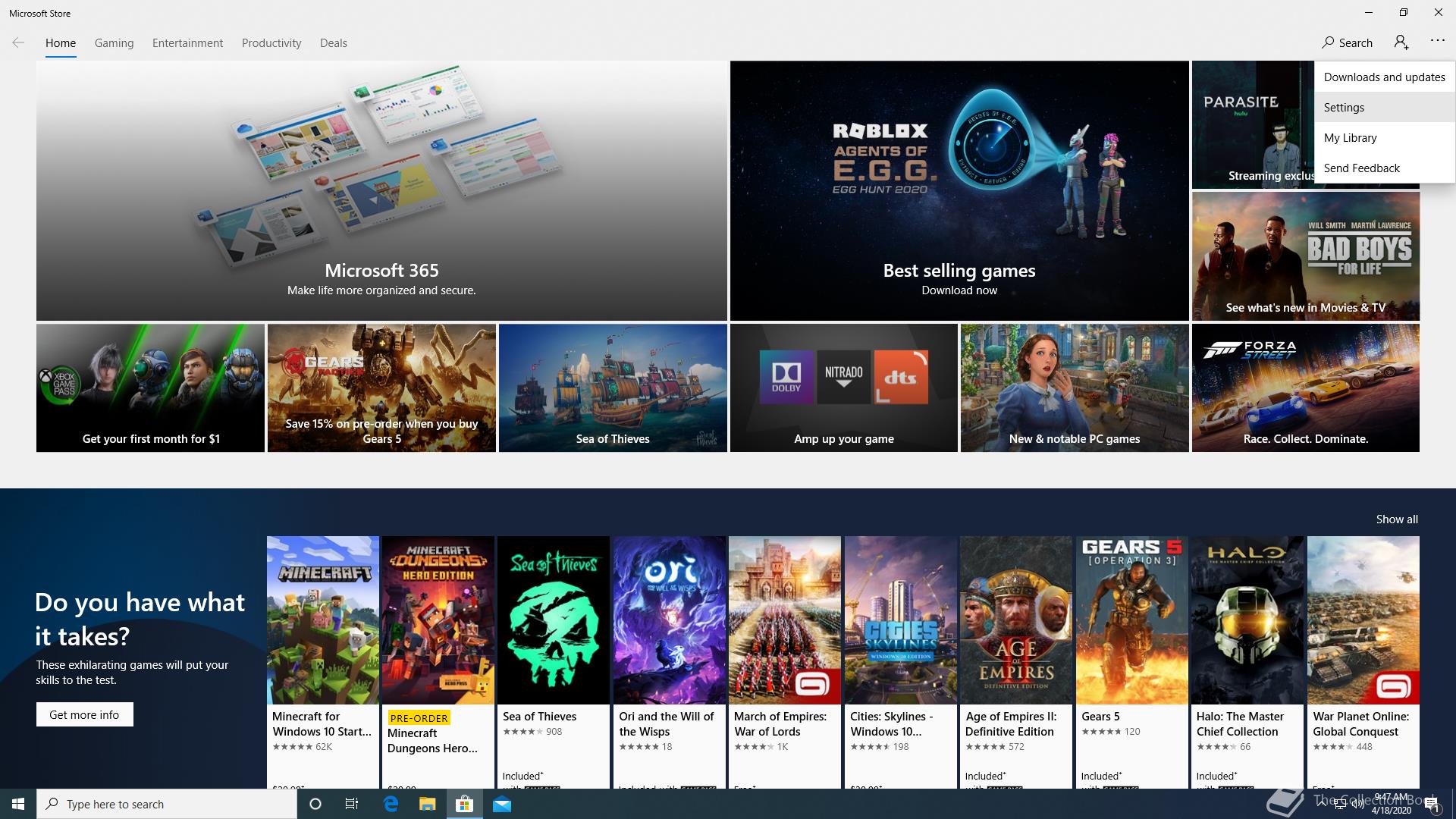The image size is (1456, 819).
Task: Open War Planet Online: Global Conquest card
Action: [x=1363, y=662]
